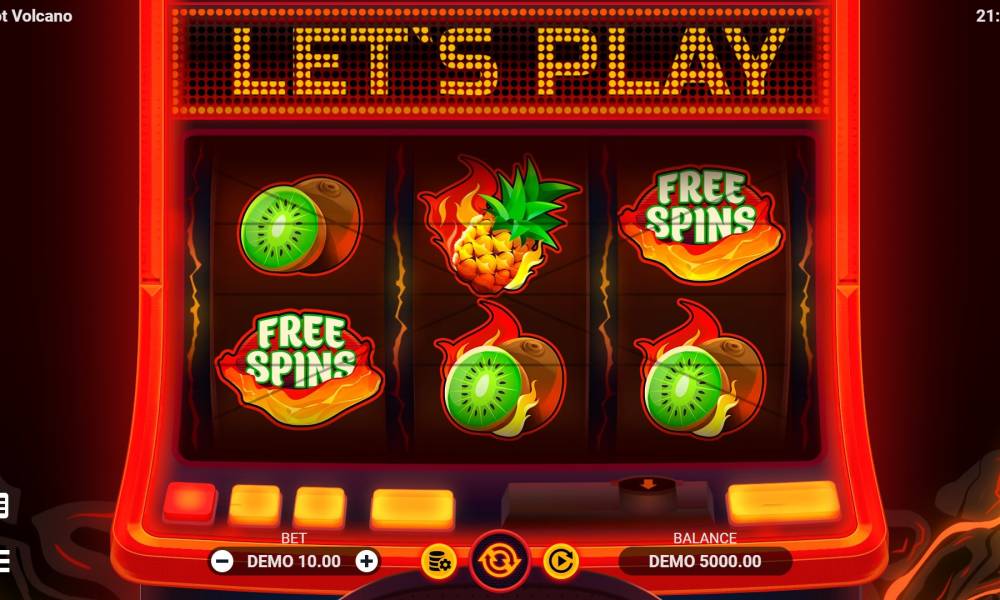Click the flaming kiwi on the middle reel
The image size is (1000, 600).
[499, 370]
